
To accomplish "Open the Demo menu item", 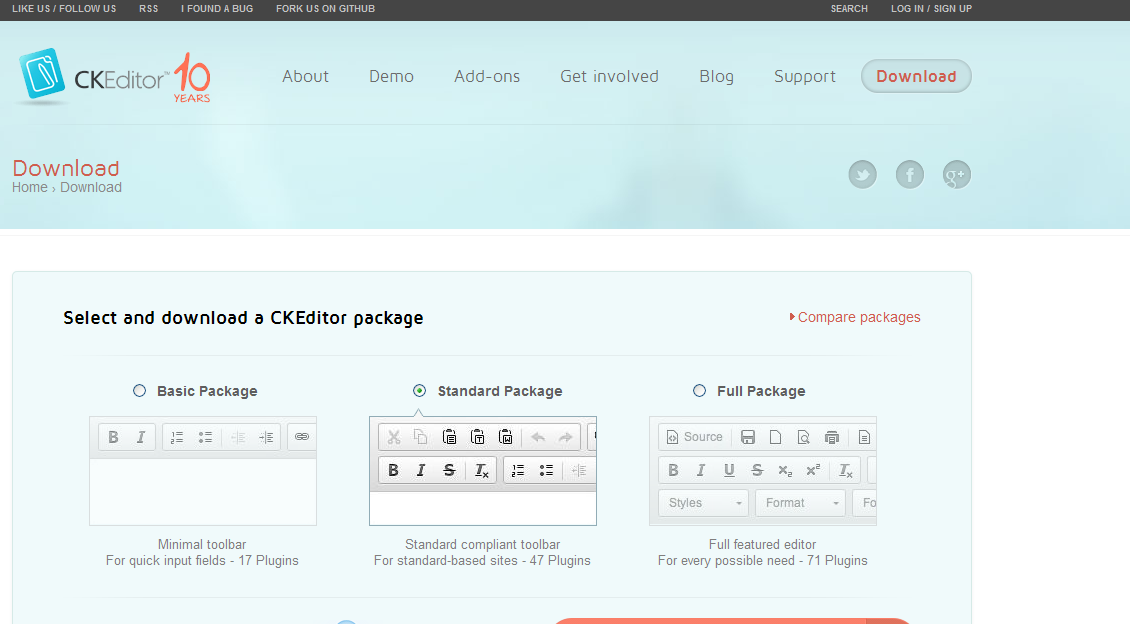I will [x=391, y=76].
